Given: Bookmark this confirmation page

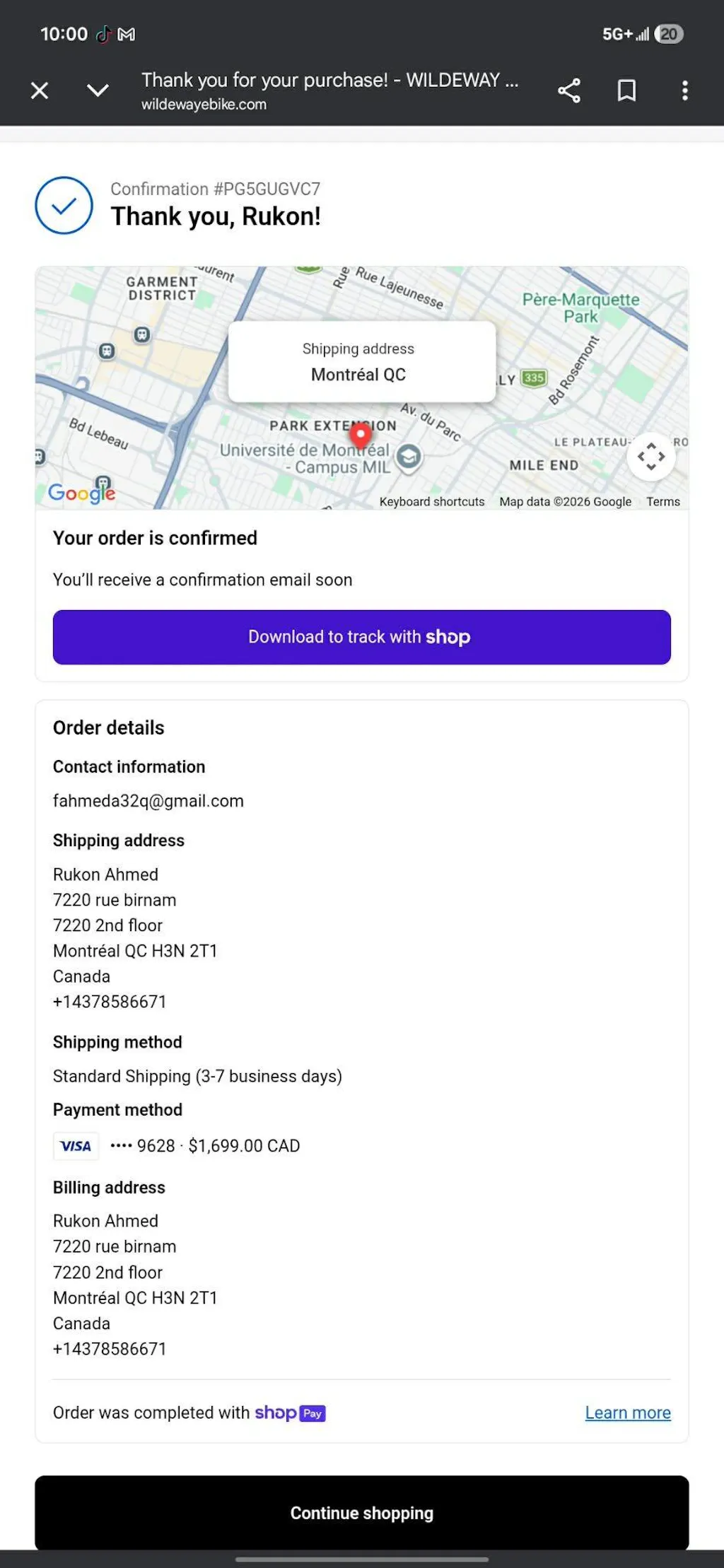Looking at the screenshot, I should pyautogui.click(x=626, y=90).
